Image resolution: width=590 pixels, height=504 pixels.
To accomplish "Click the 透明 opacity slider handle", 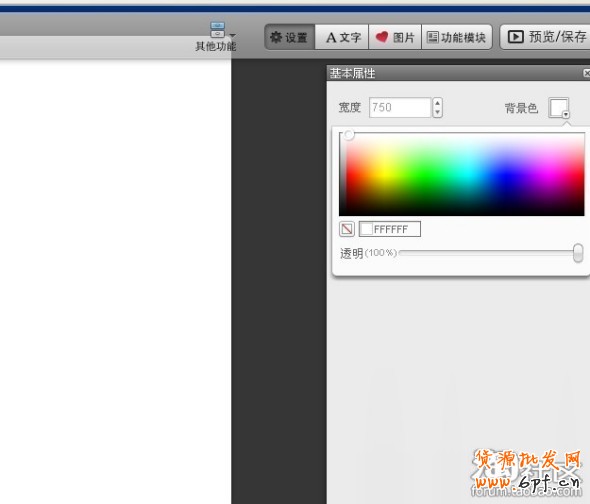I will pos(578,253).
